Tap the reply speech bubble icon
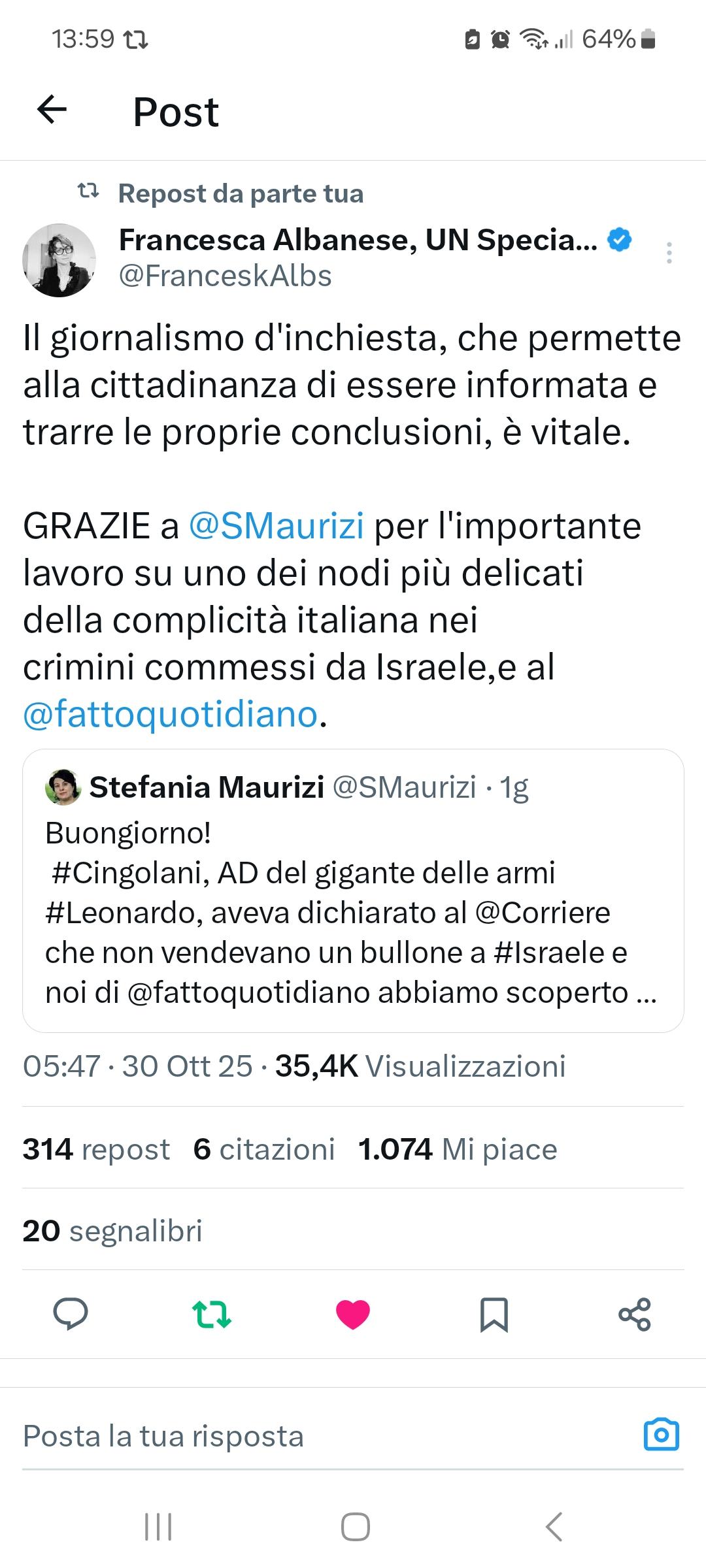This screenshot has height=1568, width=706. tap(70, 1314)
